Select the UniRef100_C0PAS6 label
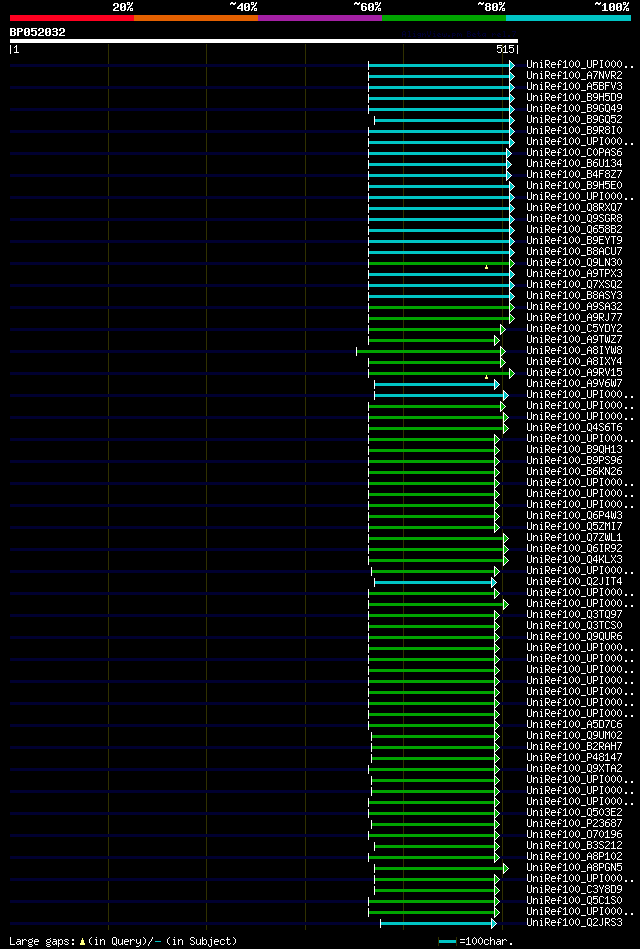The image size is (640, 949). point(574,153)
